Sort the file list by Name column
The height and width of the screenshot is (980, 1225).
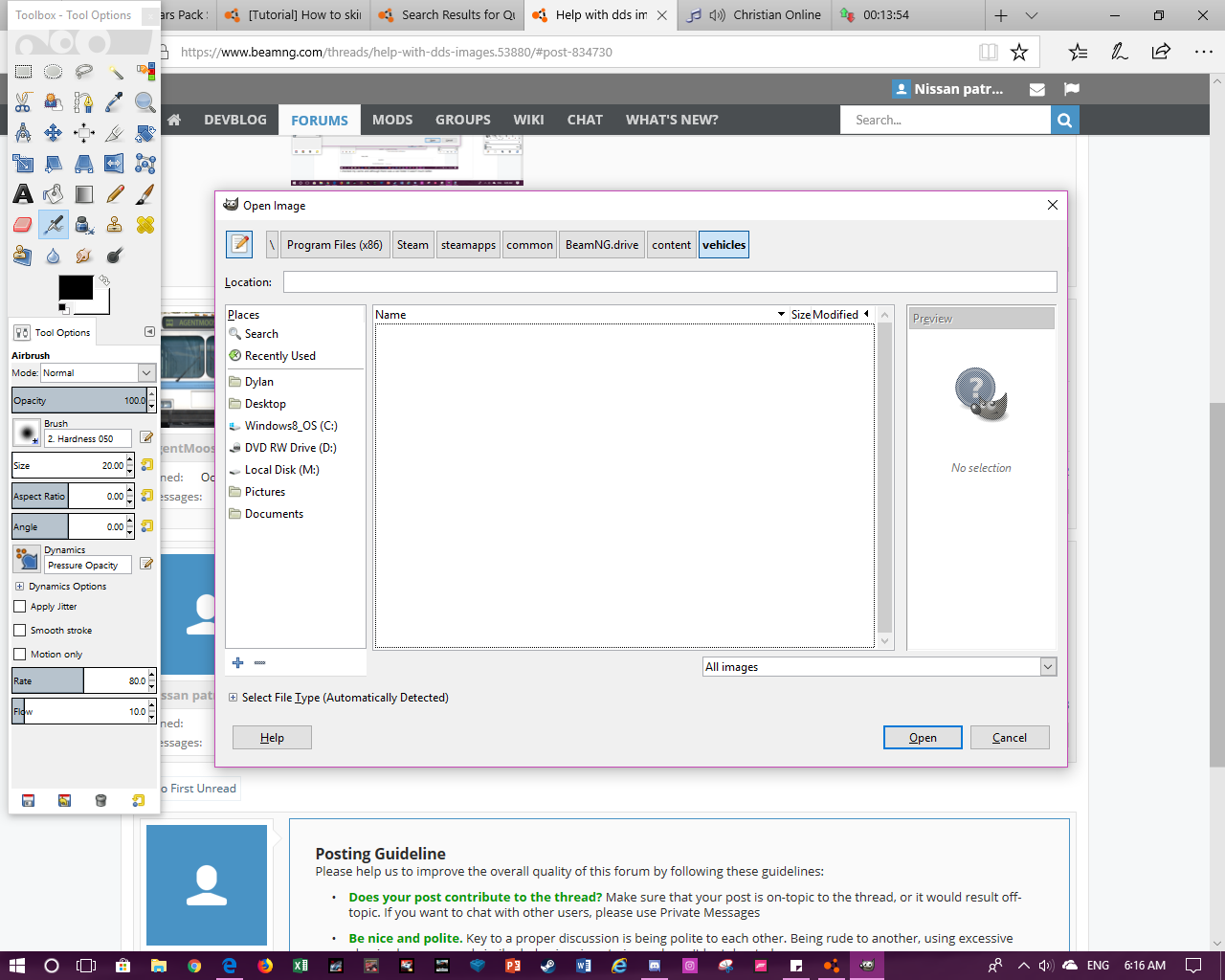(579, 314)
